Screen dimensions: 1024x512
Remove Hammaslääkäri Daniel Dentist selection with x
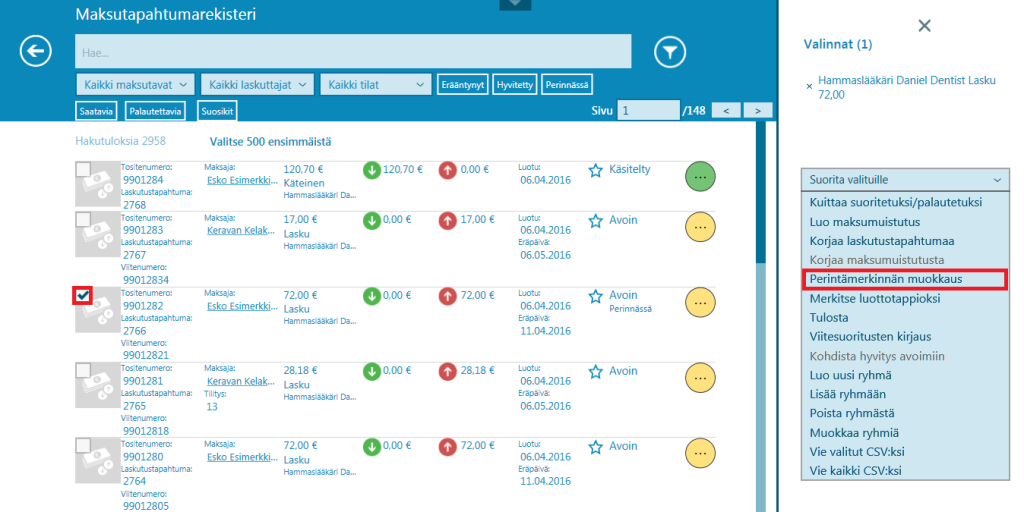pyautogui.click(x=809, y=87)
